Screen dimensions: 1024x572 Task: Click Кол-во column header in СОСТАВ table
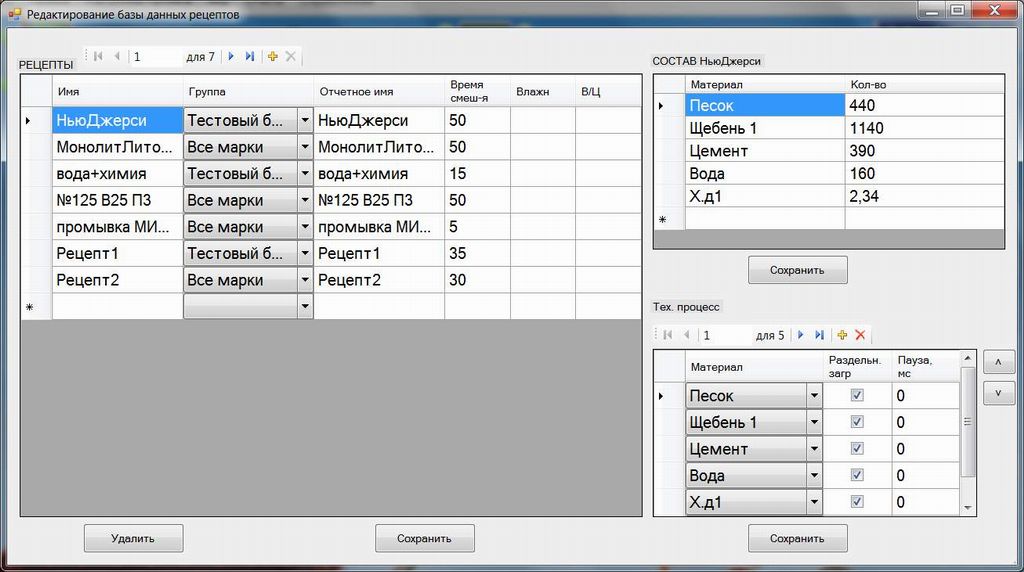(x=925, y=84)
